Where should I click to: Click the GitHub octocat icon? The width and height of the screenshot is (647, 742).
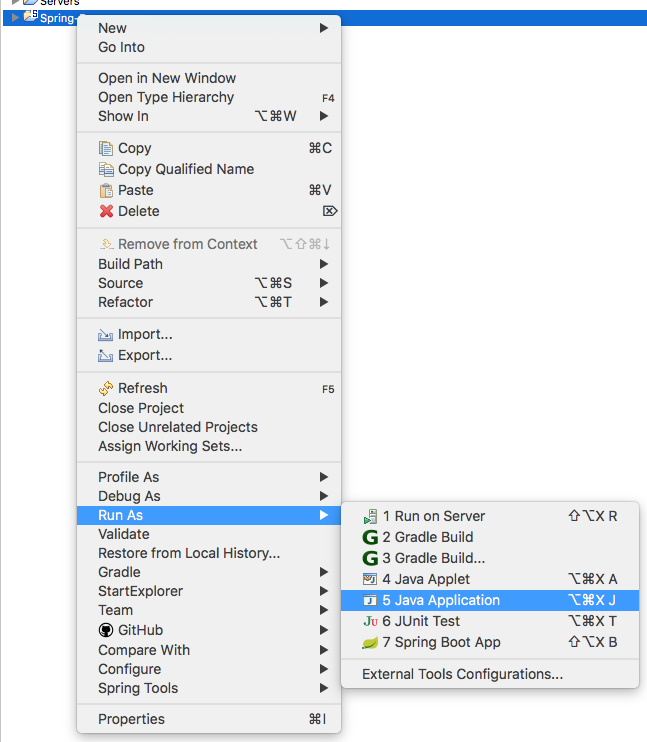click(x=106, y=630)
